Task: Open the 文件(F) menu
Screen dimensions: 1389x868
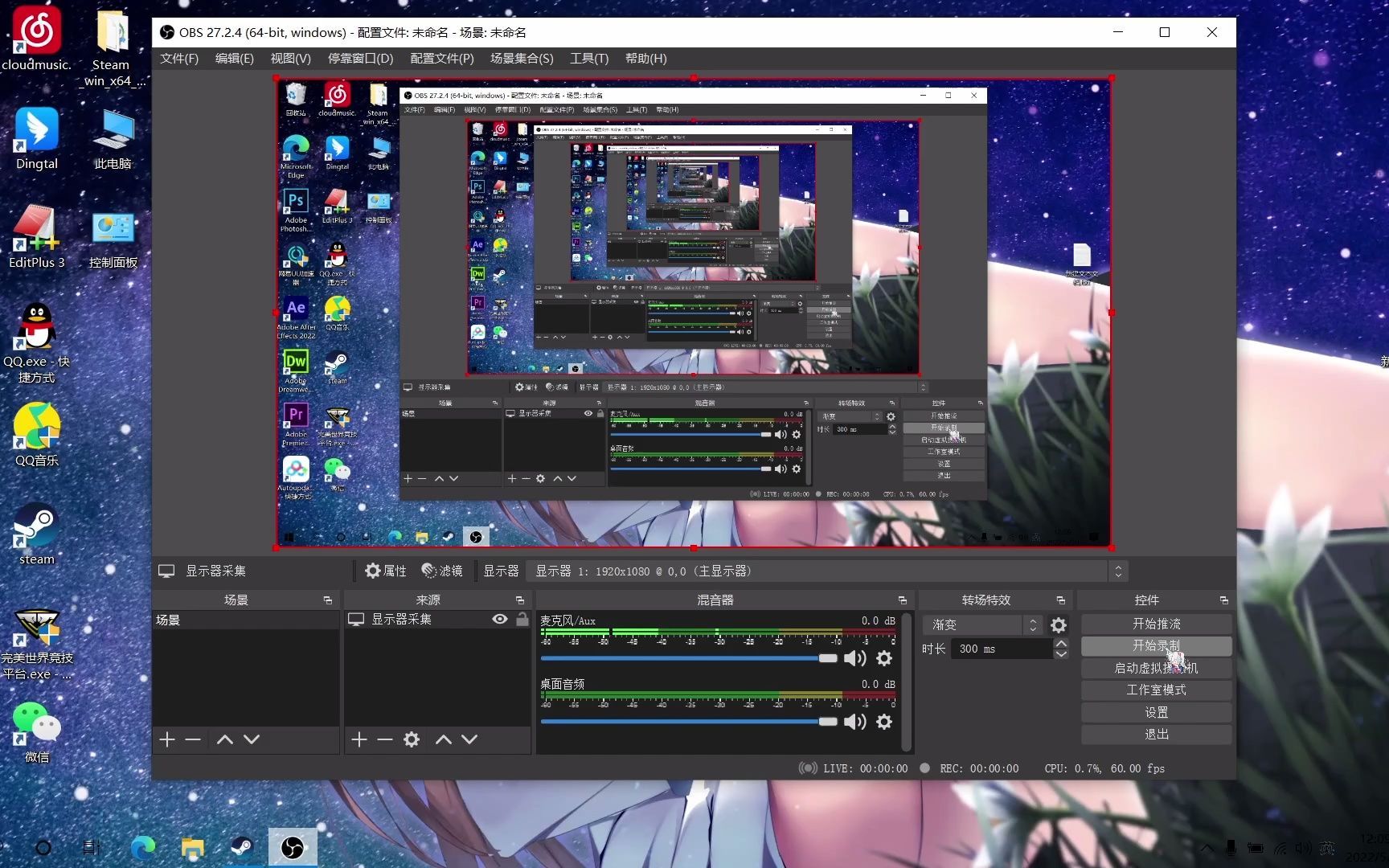Action: (178, 59)
